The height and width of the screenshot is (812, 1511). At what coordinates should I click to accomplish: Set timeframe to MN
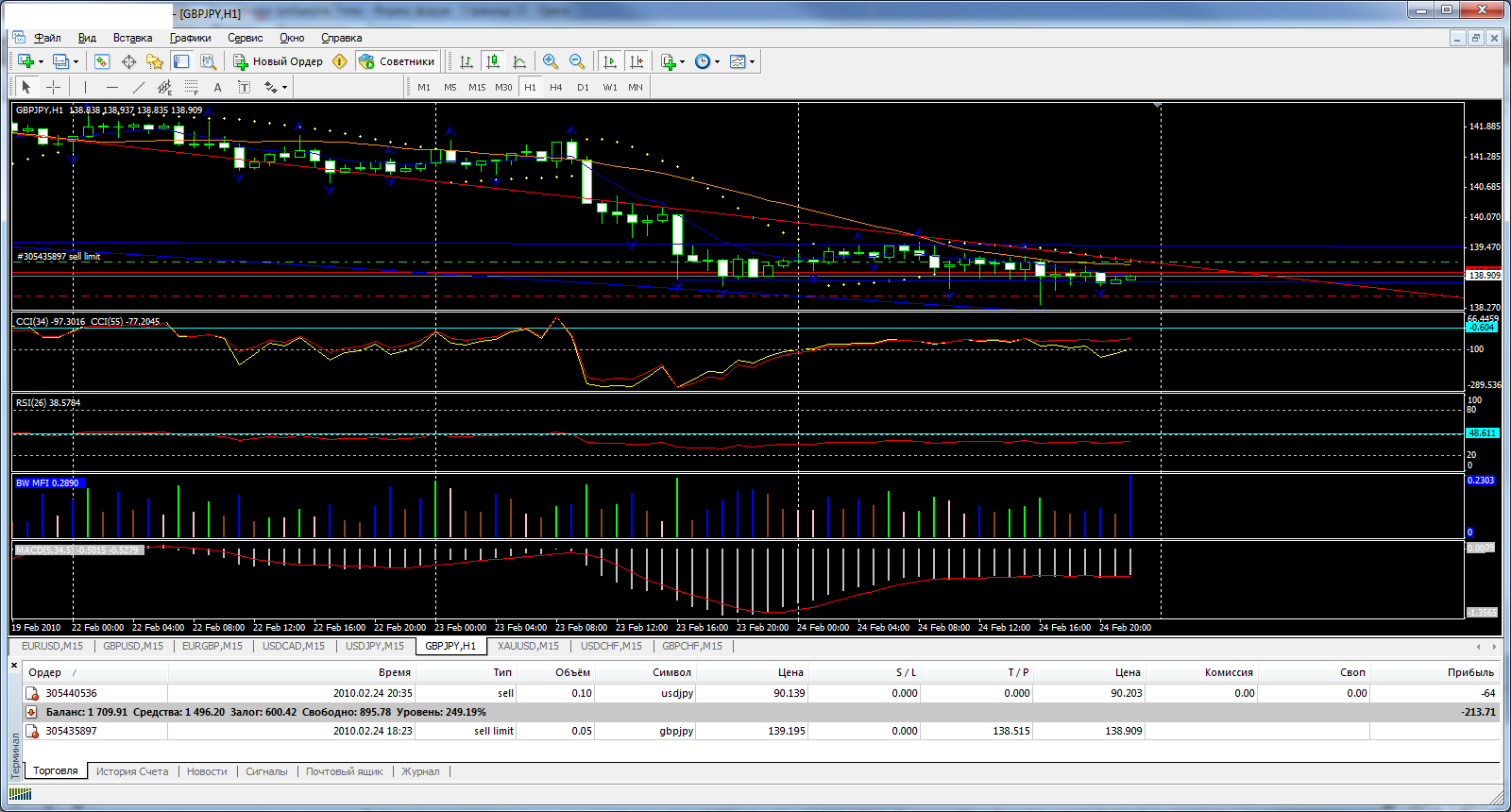pyautogui.click(x=636, y=87)
